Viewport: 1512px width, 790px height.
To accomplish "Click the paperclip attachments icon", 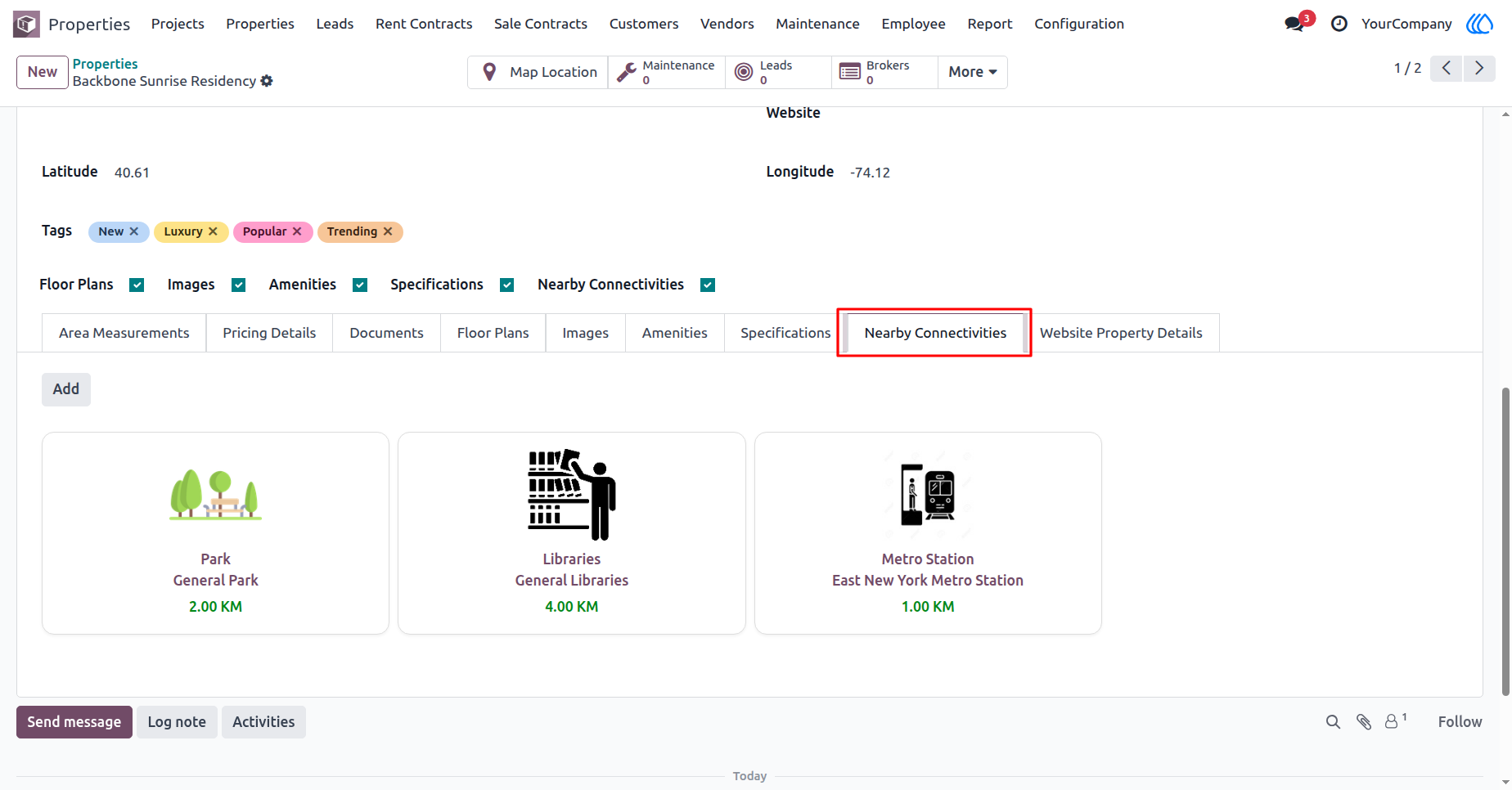I will tap(1364, 721).
